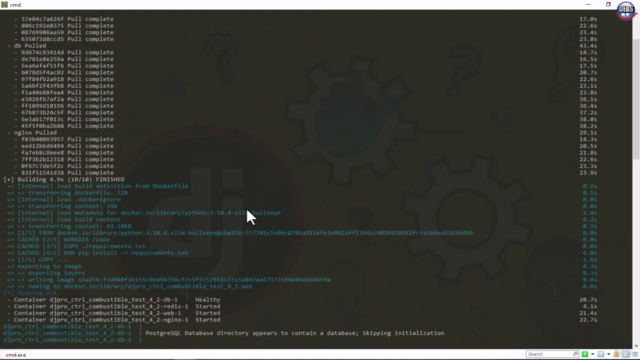Click the nginx-1 container line
The width and height of the screenshot is (640, 360).
pyautogui.click(x=113, y=320)
